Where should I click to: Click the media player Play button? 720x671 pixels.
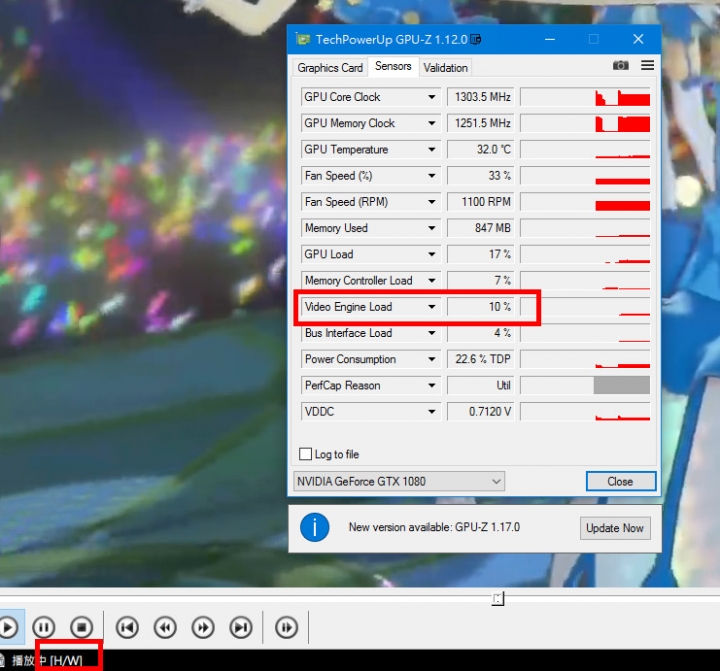(8, 627)
